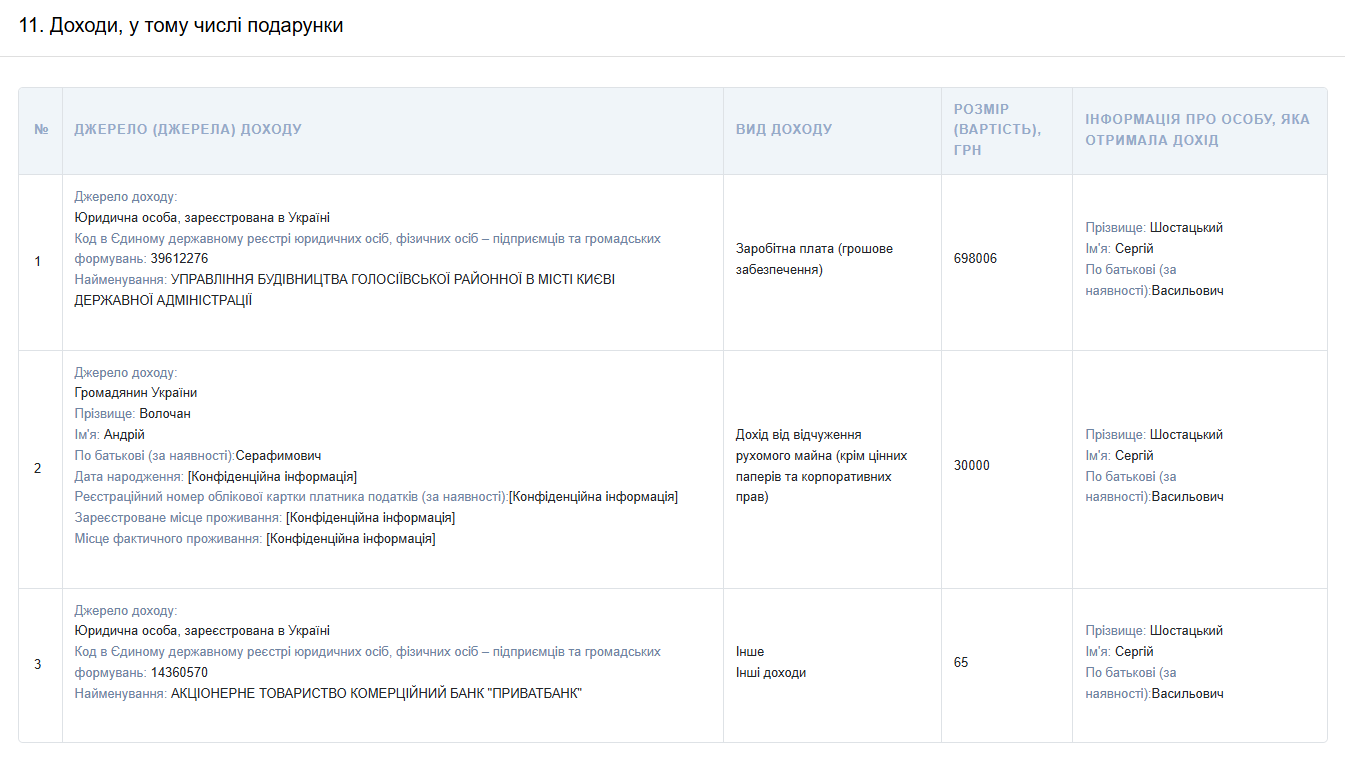
Task: Click the "Розмір (вартість), грн" column header
Action: tap(997, 130)
